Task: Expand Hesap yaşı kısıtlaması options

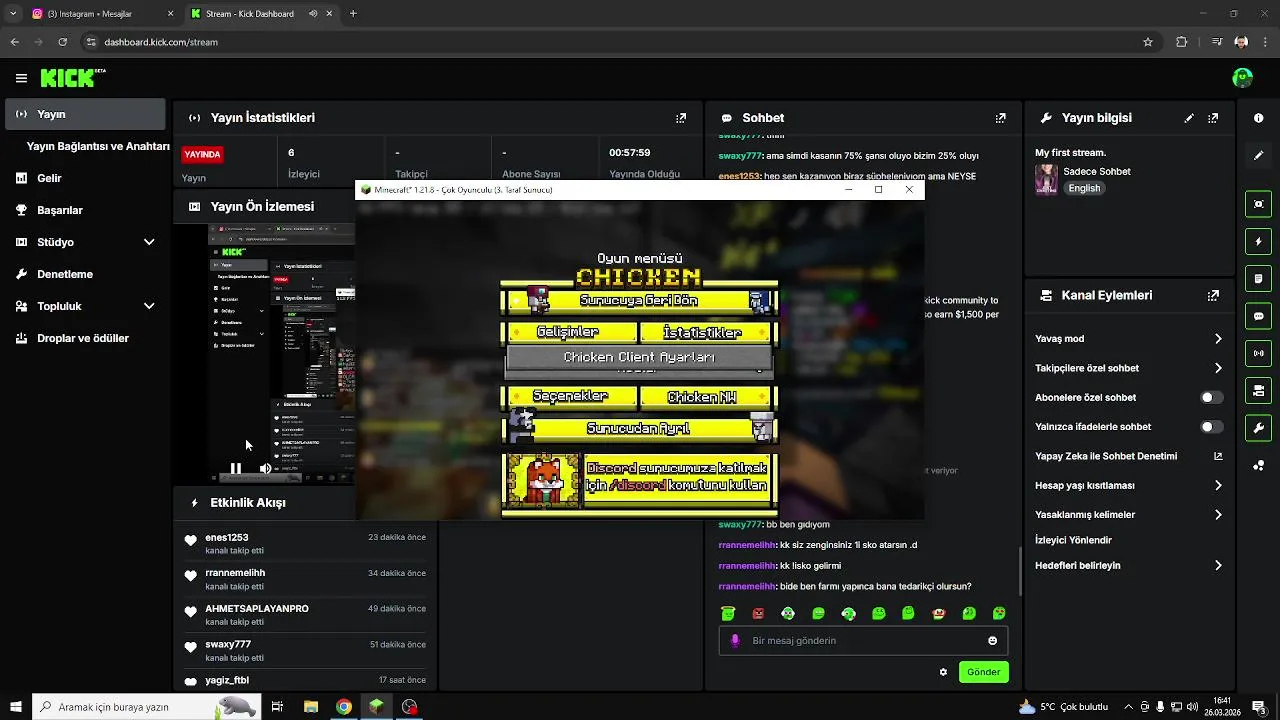Action: (1218, 485)
